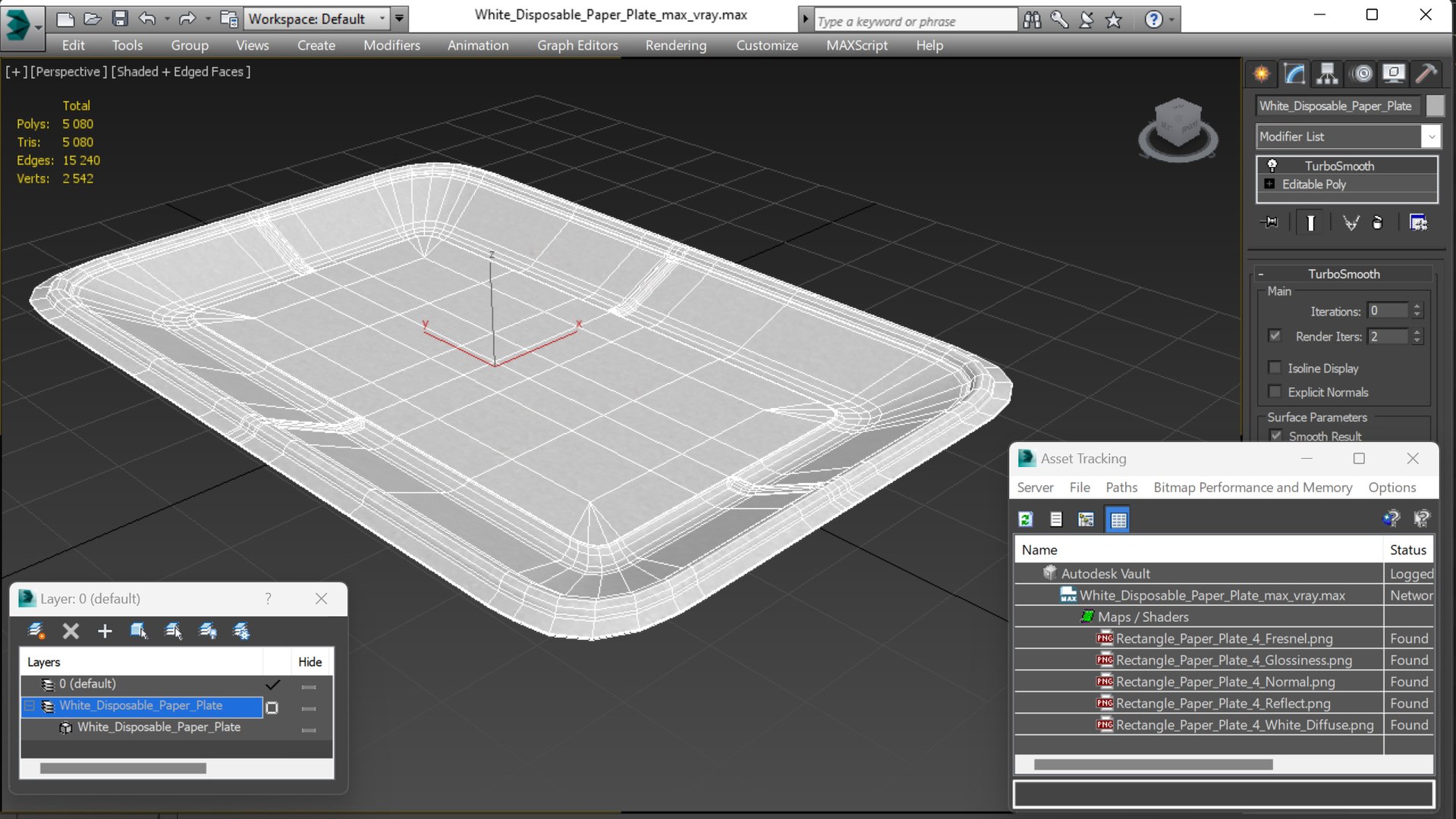Toggle TurboSmooth modifier lightbulb visibility

[x=1272, y=165]
